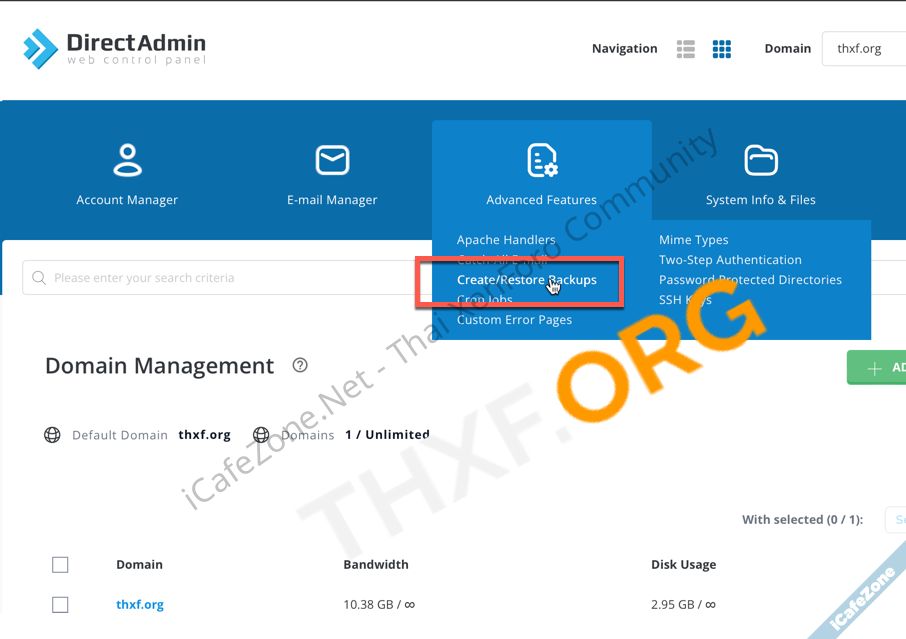Switch navigation to list view icon
Screen dimensions: 906x639
click(685, 49)
